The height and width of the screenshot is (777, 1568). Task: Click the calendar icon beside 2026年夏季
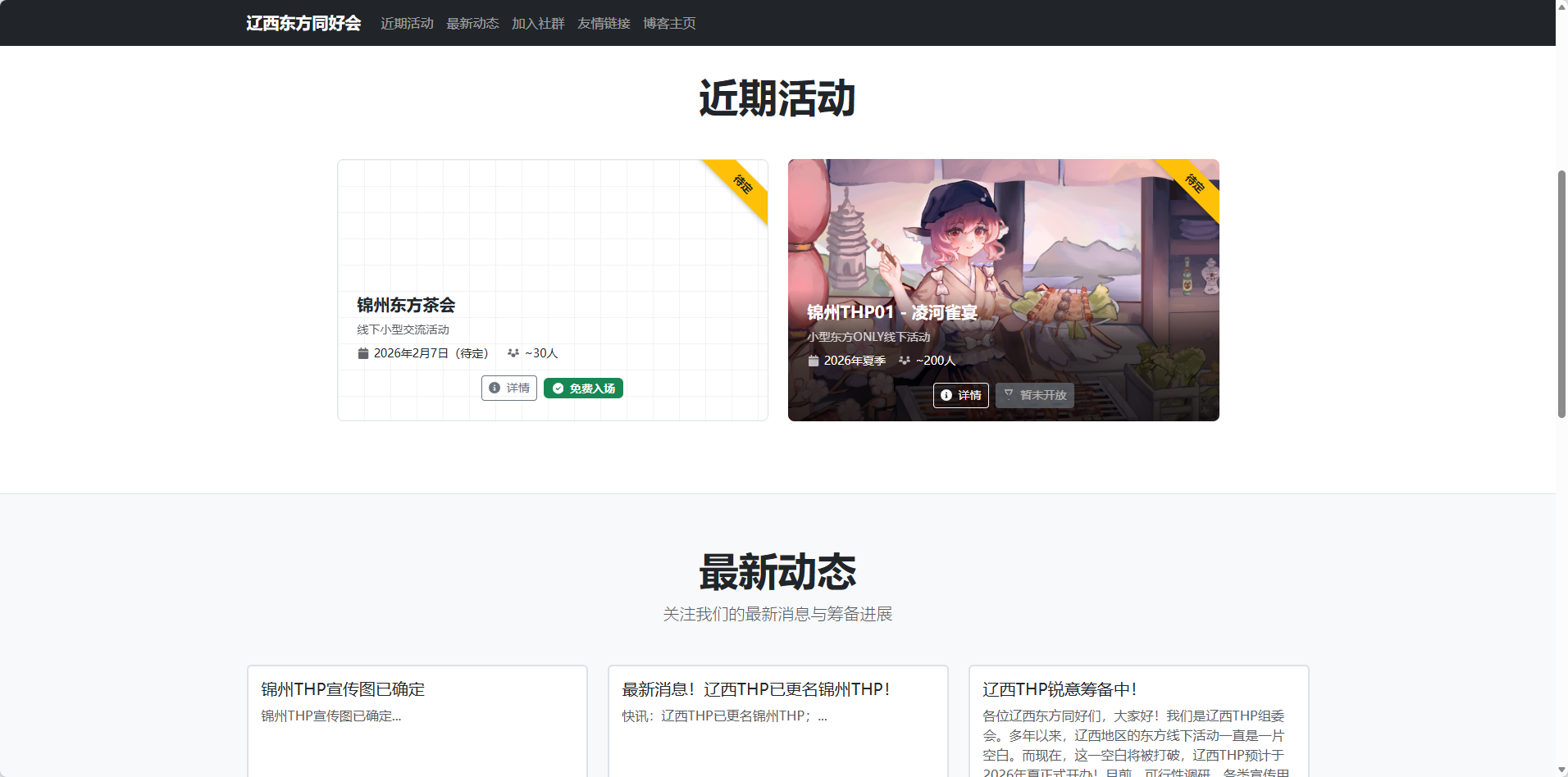point(814,361)
